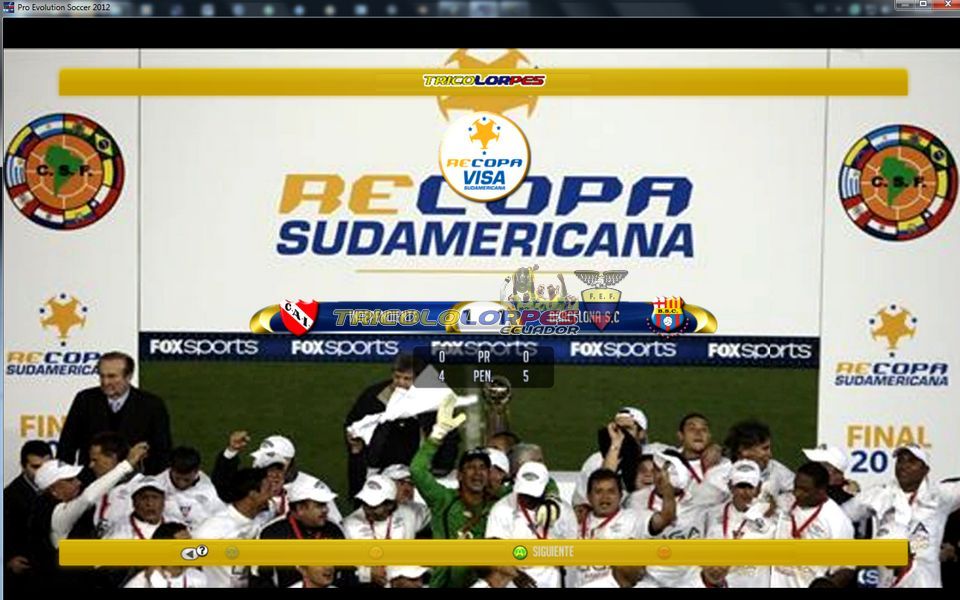Click the Barcelona S.C. team crest
Screen dimensions: 960x600
coord(667,316)
